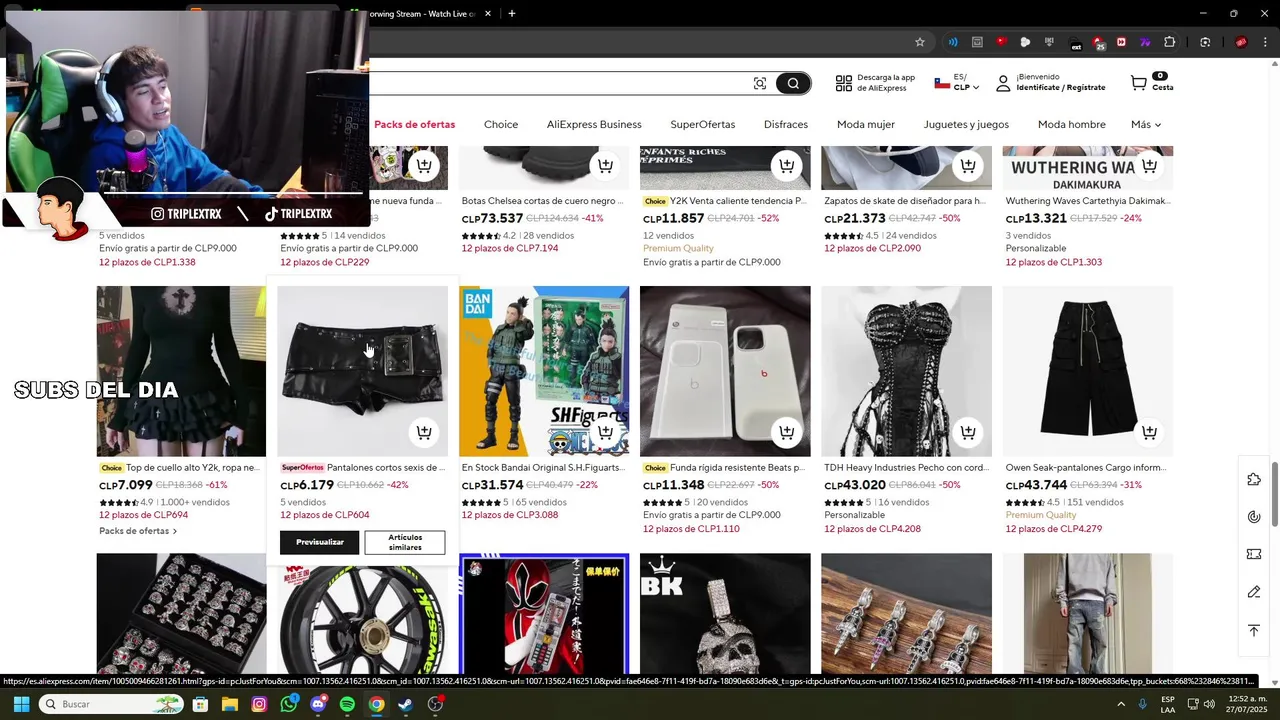1280x720 pixels.
Task: Click price CLP31.574 on Bandai item
Action: tap(492, 485)
